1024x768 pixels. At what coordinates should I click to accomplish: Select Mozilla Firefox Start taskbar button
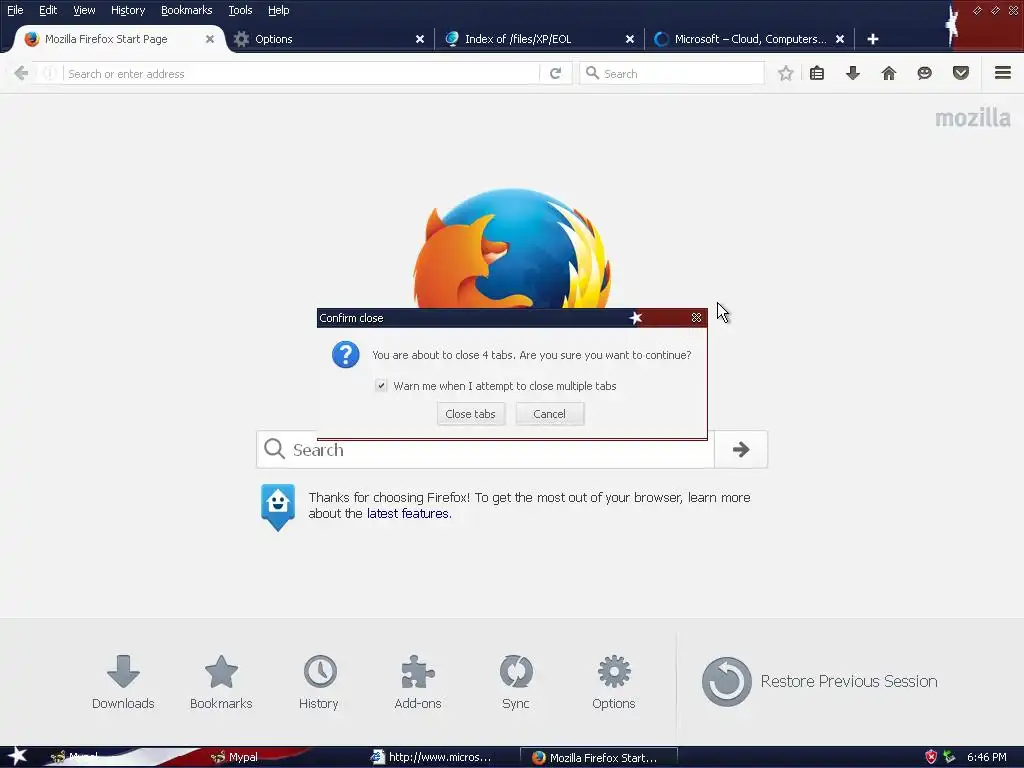pyautogui.click(x=598, y=758)
